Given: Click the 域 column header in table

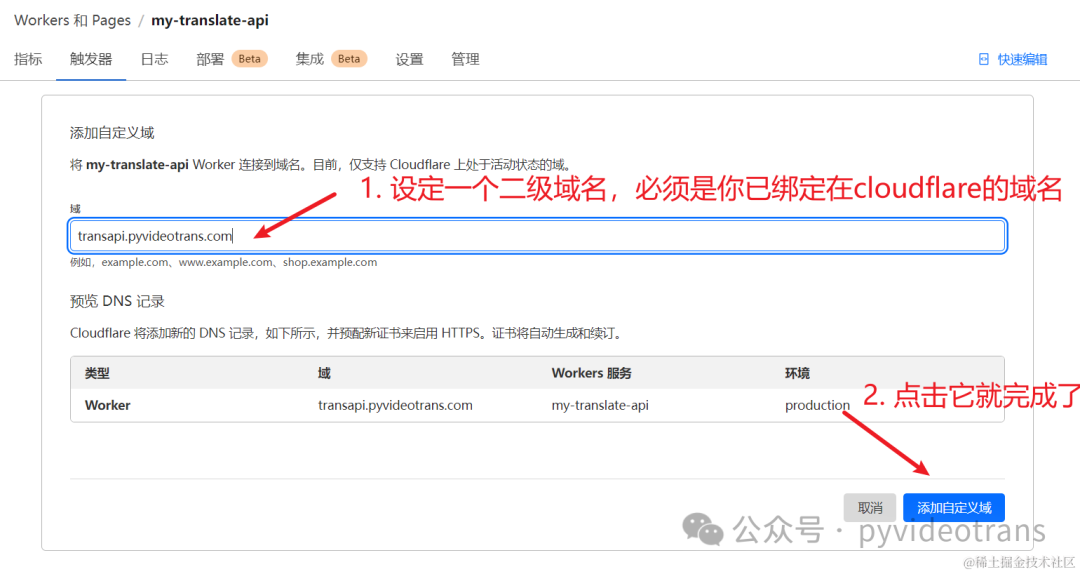Looking at the screenshot, I should click(x=324, y=373).
